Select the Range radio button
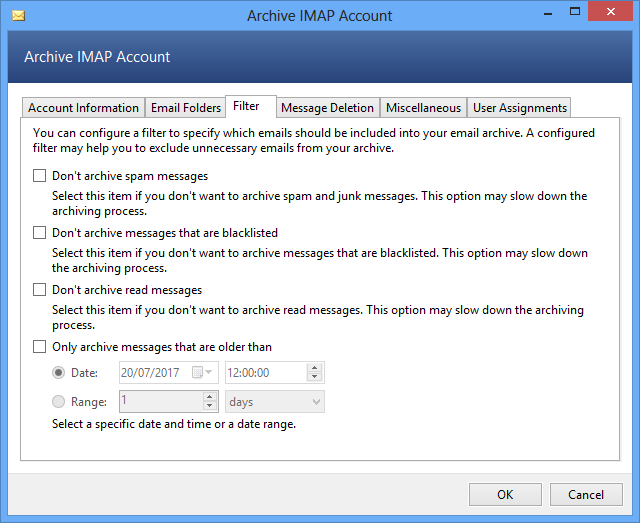 click(59, 401)
